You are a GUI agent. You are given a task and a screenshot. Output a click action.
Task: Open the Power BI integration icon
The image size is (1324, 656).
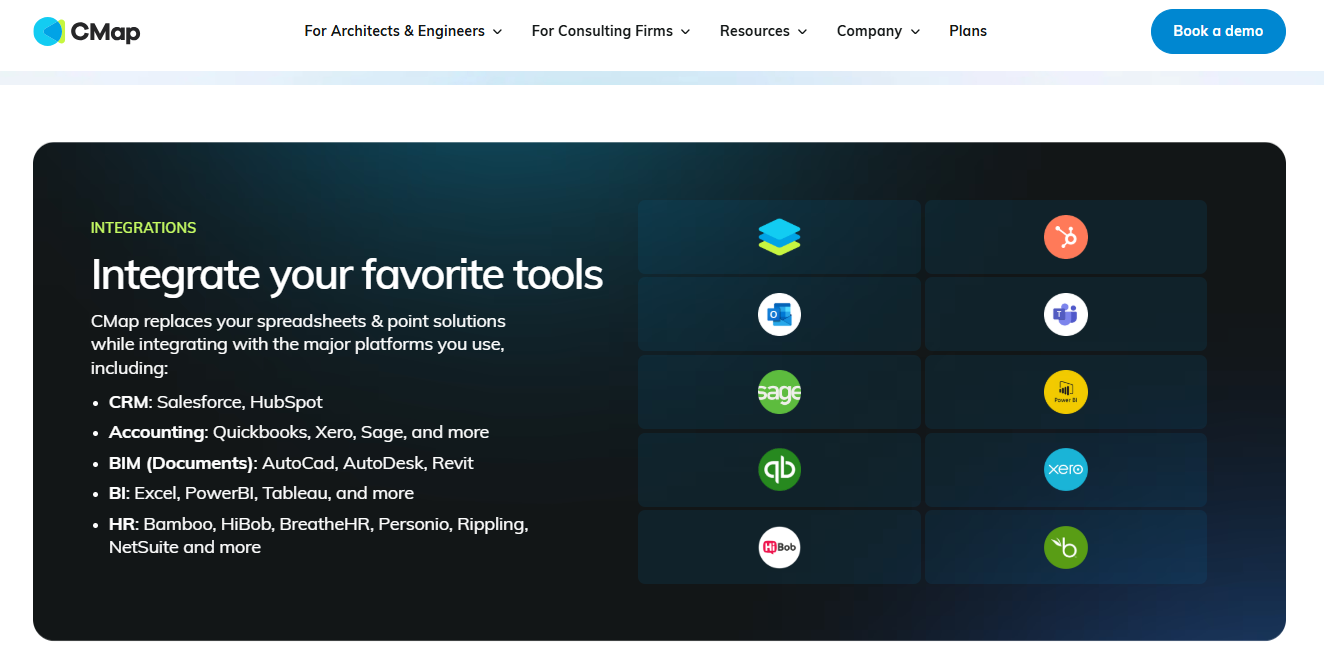(1065, 392)
